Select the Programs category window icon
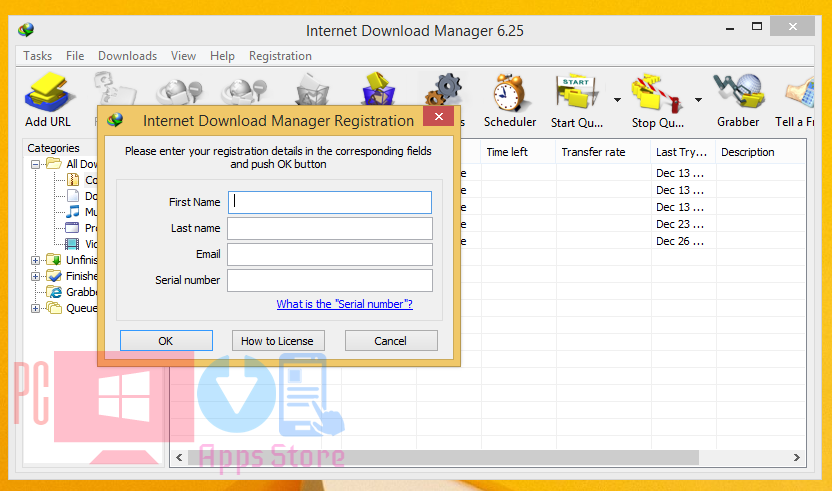Viewport: 832px width, 491px height. coord(72,228)
